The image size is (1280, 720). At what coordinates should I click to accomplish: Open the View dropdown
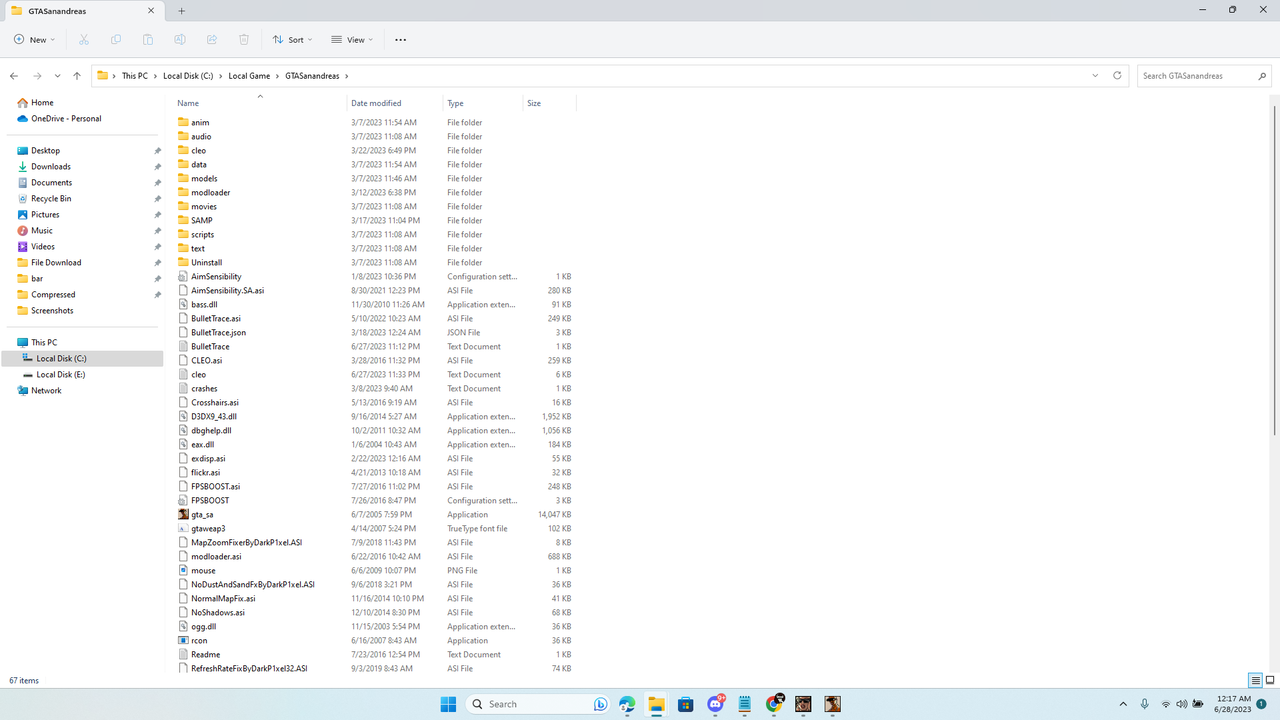click(352, 40)
